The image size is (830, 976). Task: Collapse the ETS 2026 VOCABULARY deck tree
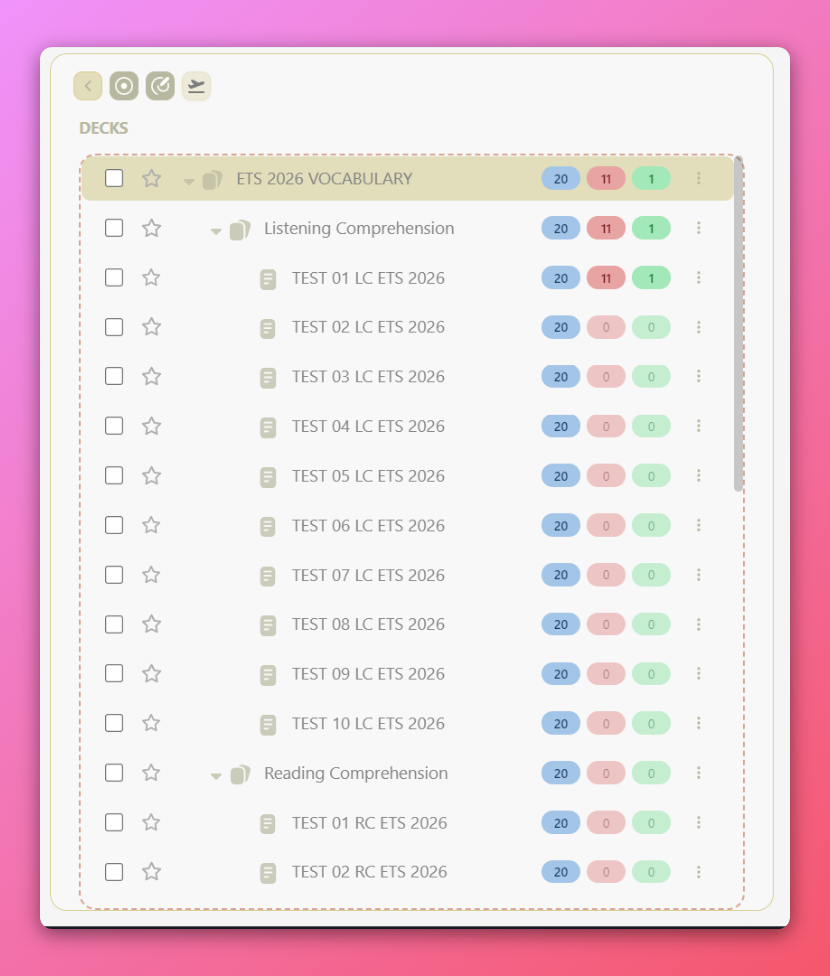[x=189, y=181]
